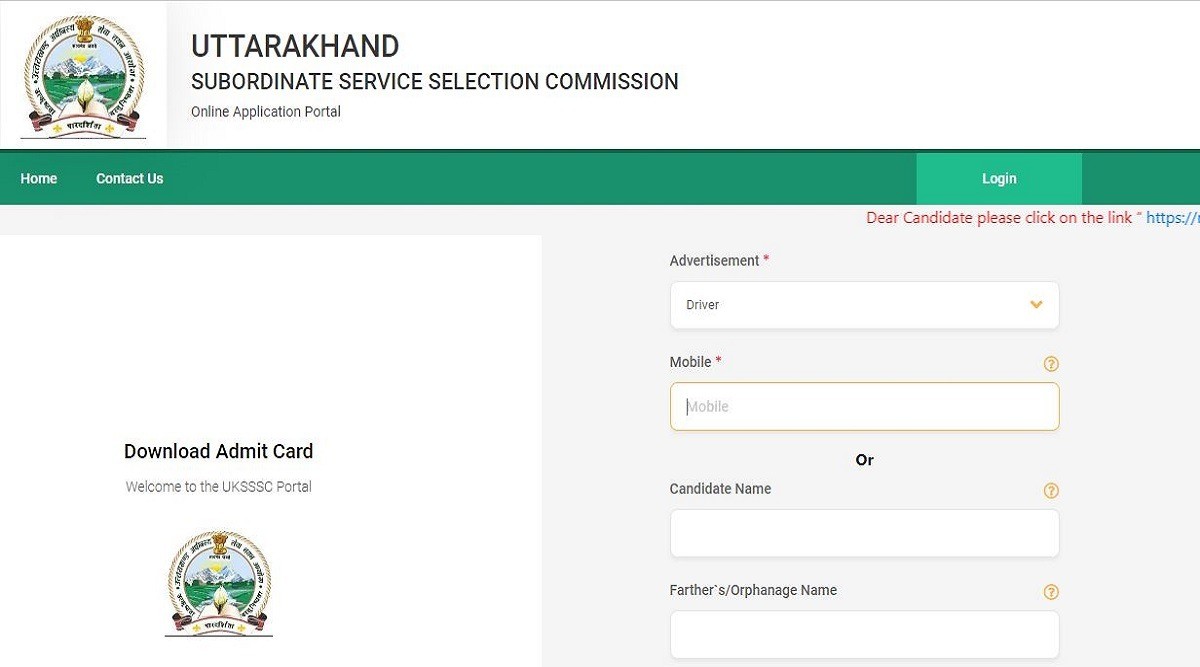
Task: Click into the Candidate Name text box
Action: pos(864,534)
